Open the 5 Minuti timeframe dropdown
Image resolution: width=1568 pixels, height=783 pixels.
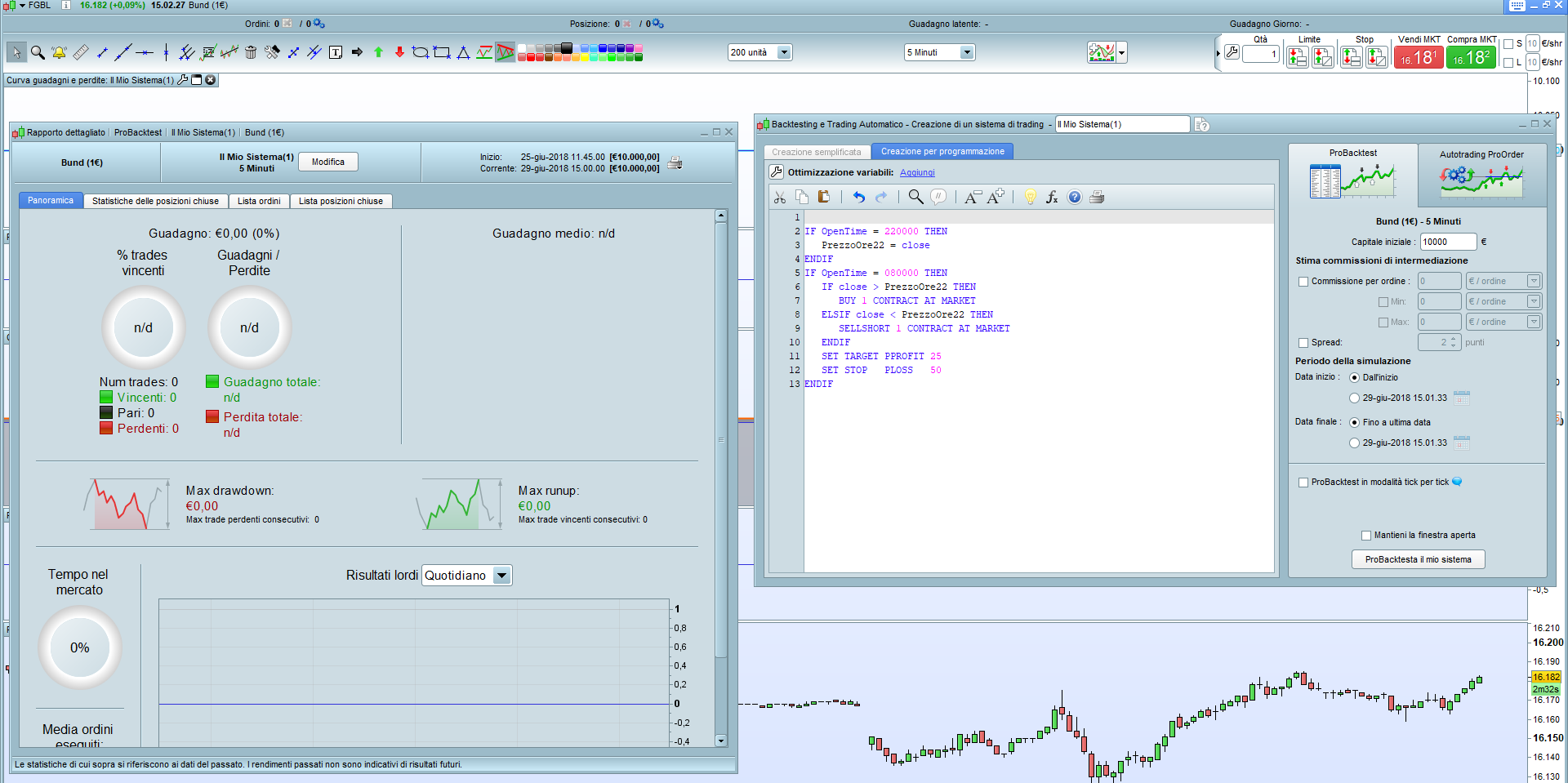click(966, 53)
